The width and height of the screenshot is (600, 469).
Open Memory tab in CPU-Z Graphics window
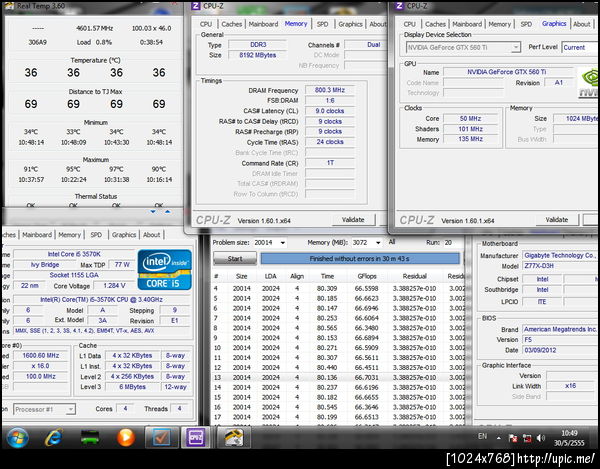[x=500, y=24]
